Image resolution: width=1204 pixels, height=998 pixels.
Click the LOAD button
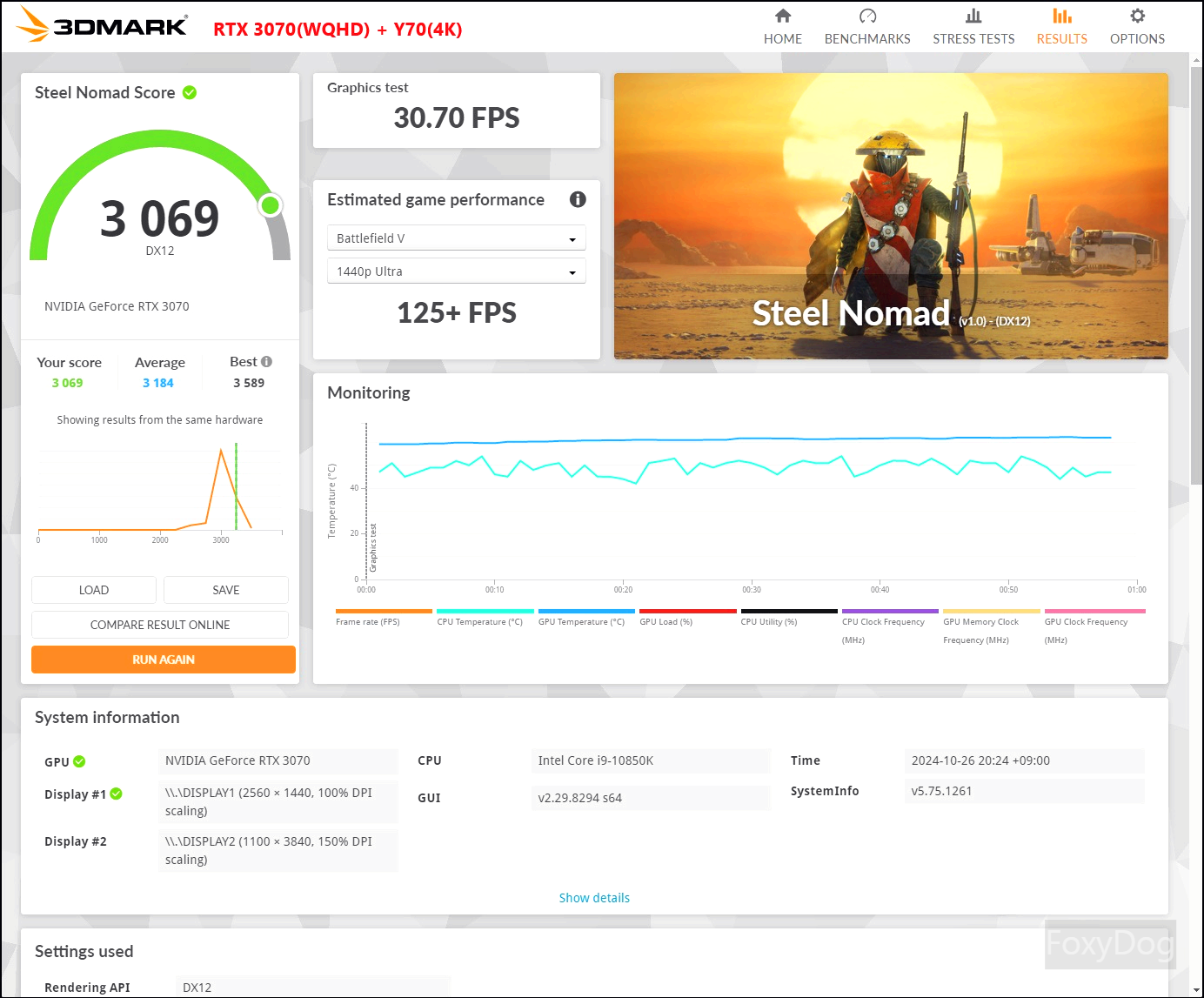(x=94, y=590)
